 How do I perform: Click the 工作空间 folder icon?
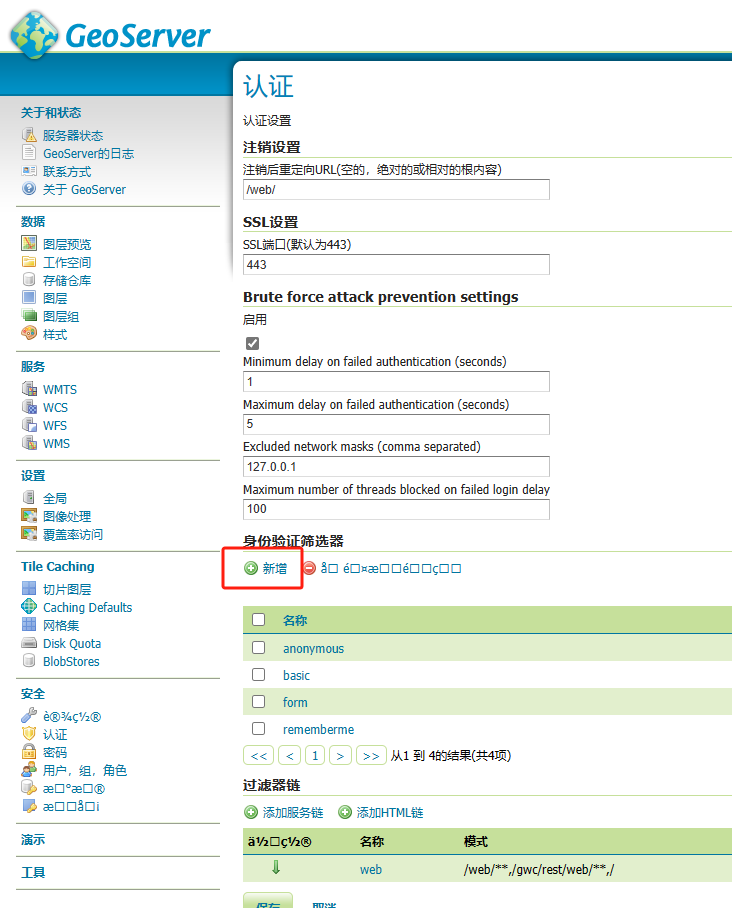pos(29,262)
